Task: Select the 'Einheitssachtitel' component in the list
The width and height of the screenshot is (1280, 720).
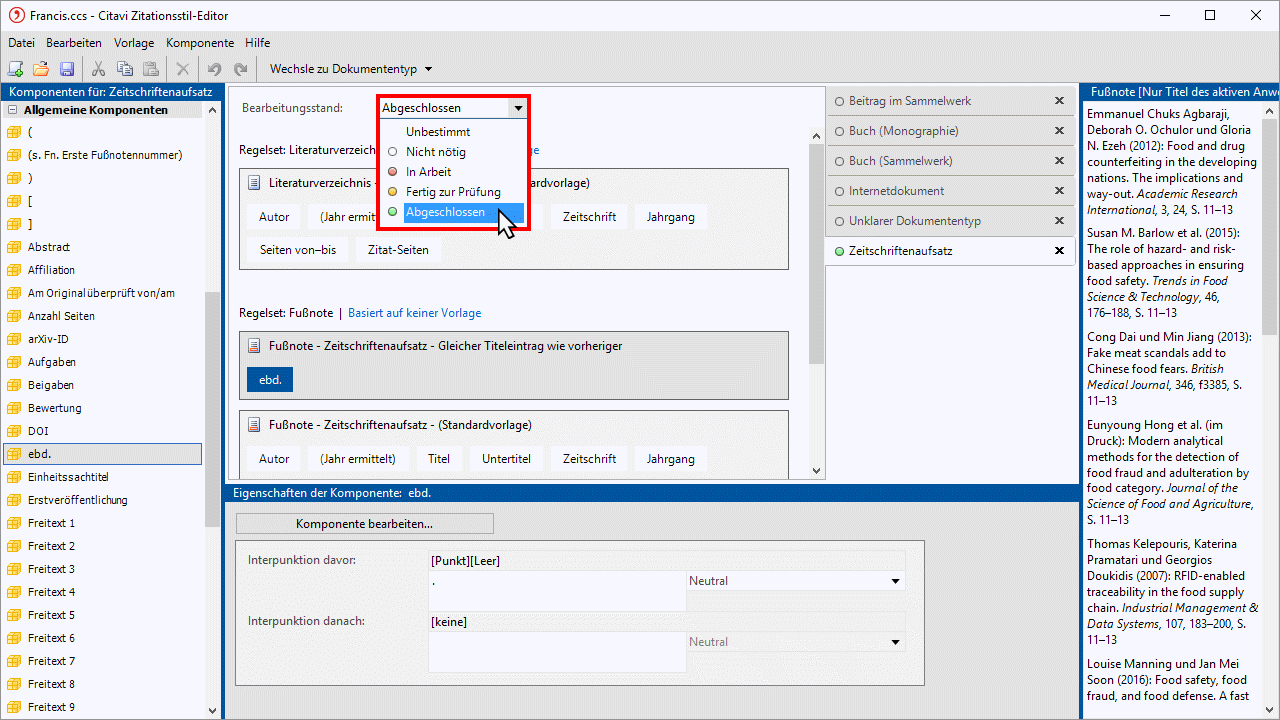Action: 67,477
